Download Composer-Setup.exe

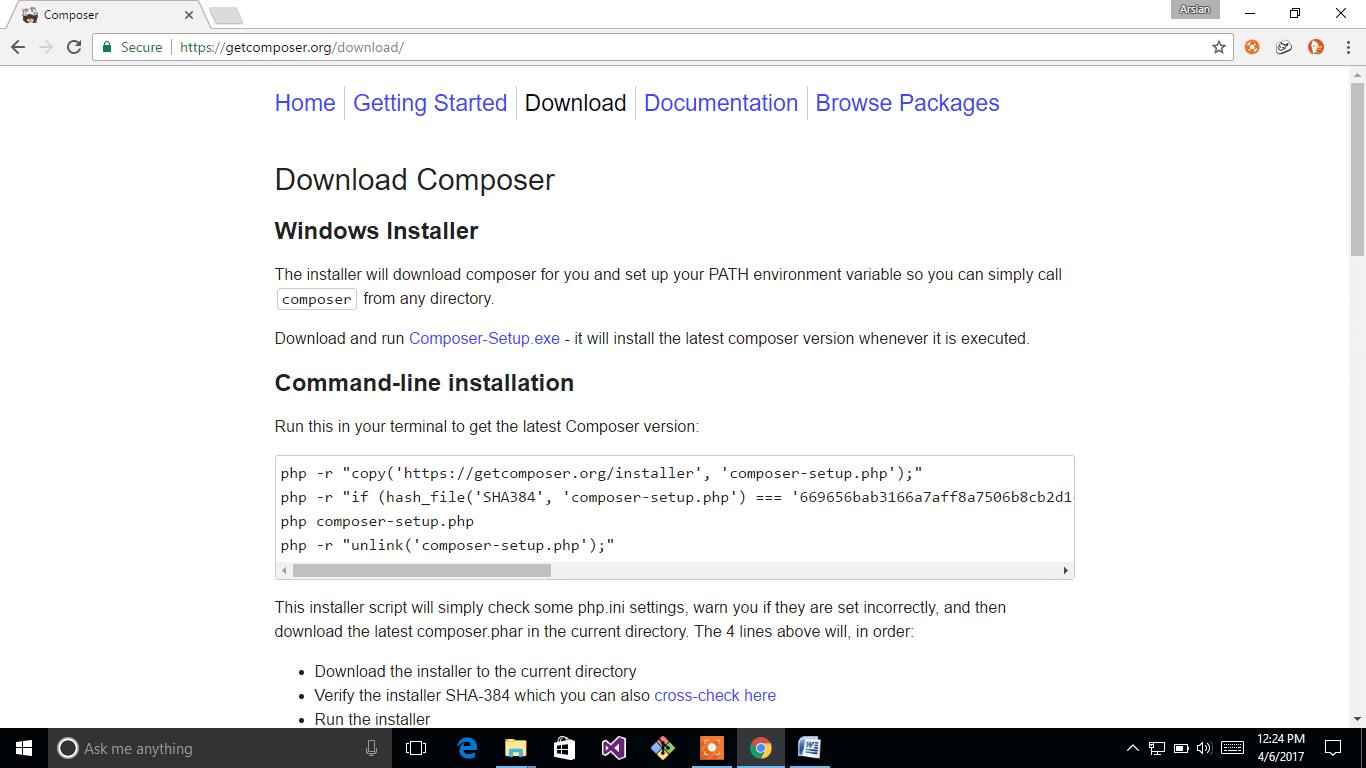point(484,338)
